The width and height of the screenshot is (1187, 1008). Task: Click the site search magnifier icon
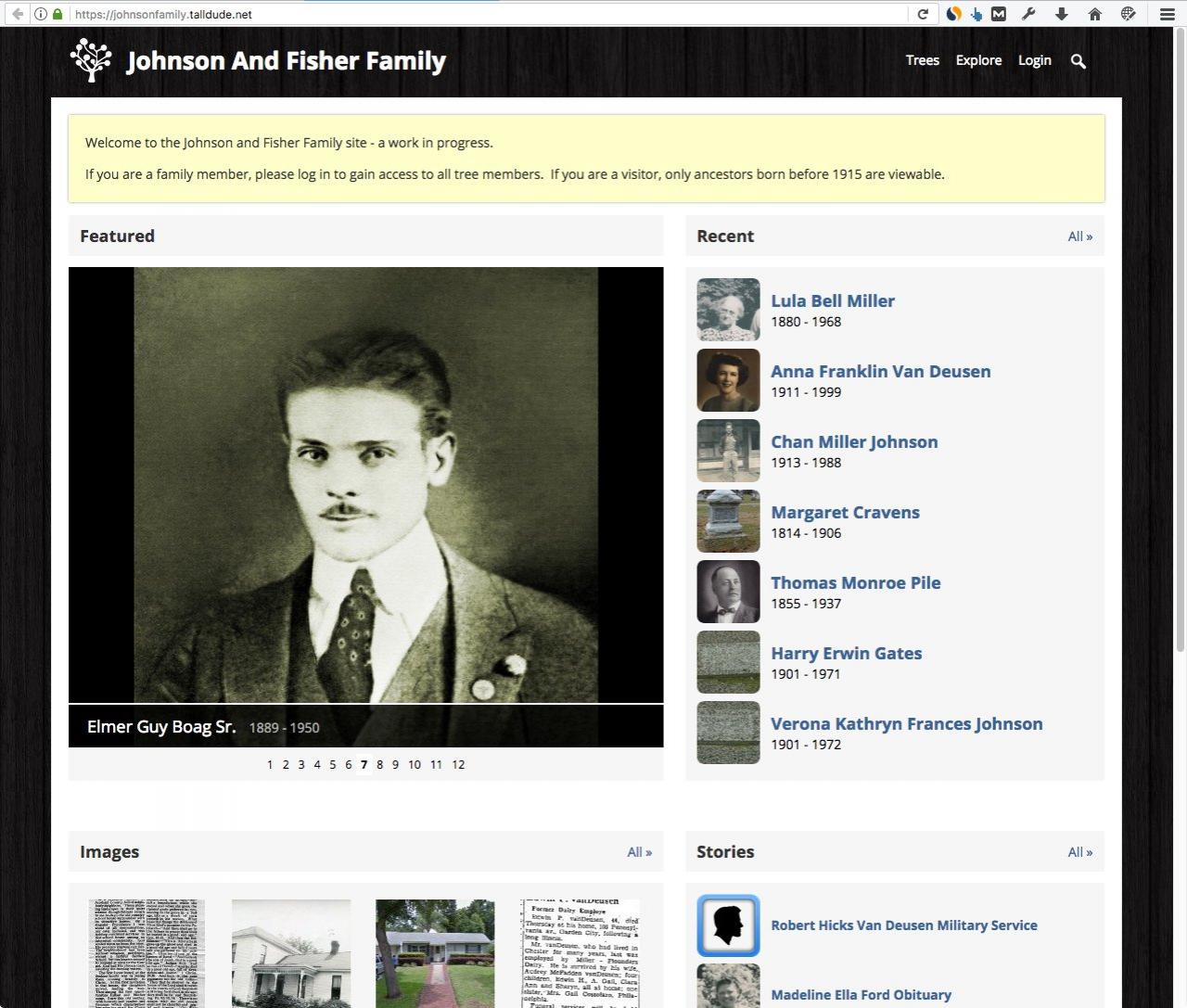point(1078,61)
